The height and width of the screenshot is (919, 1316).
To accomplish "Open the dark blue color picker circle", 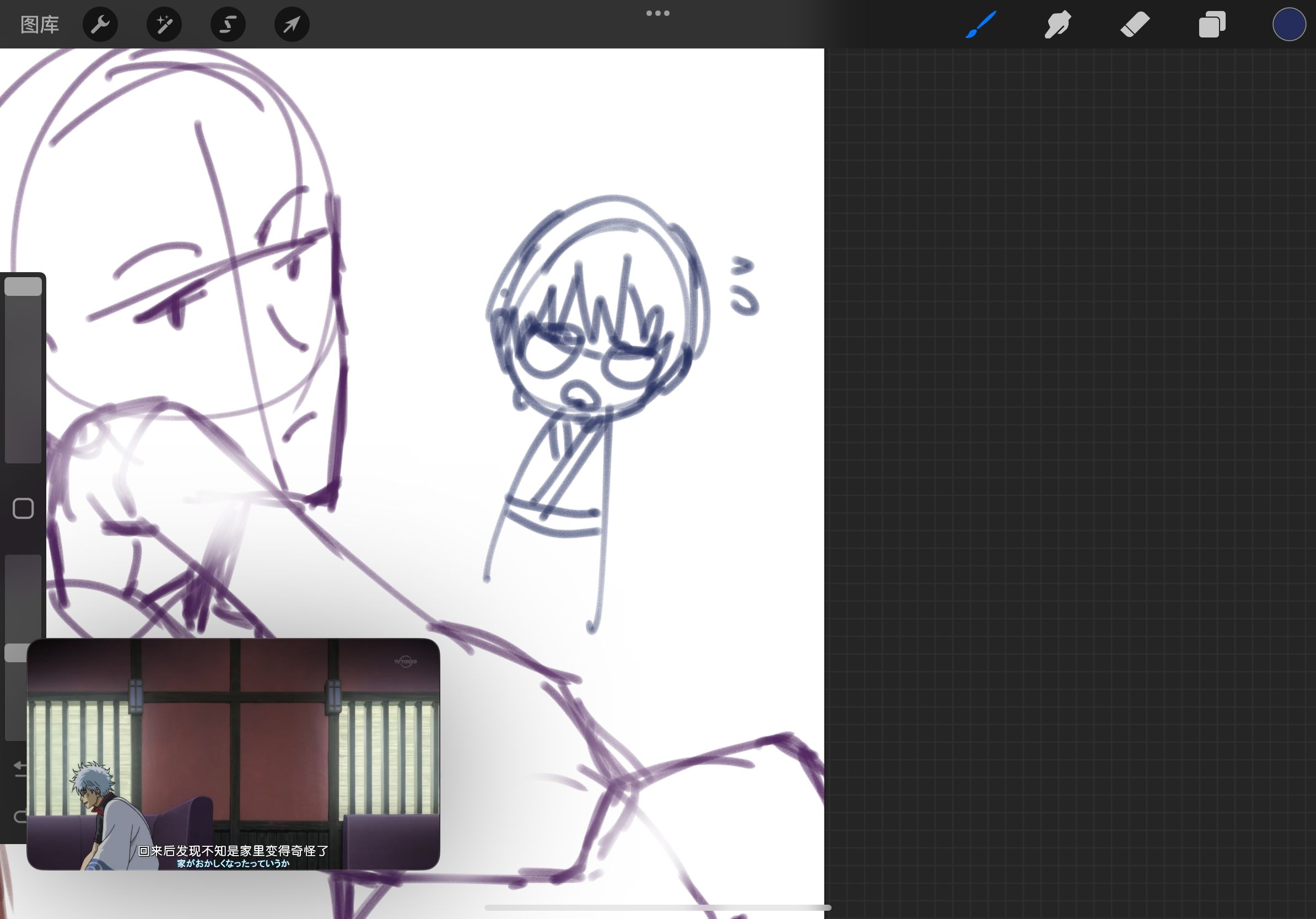I will coord(1288,25).
